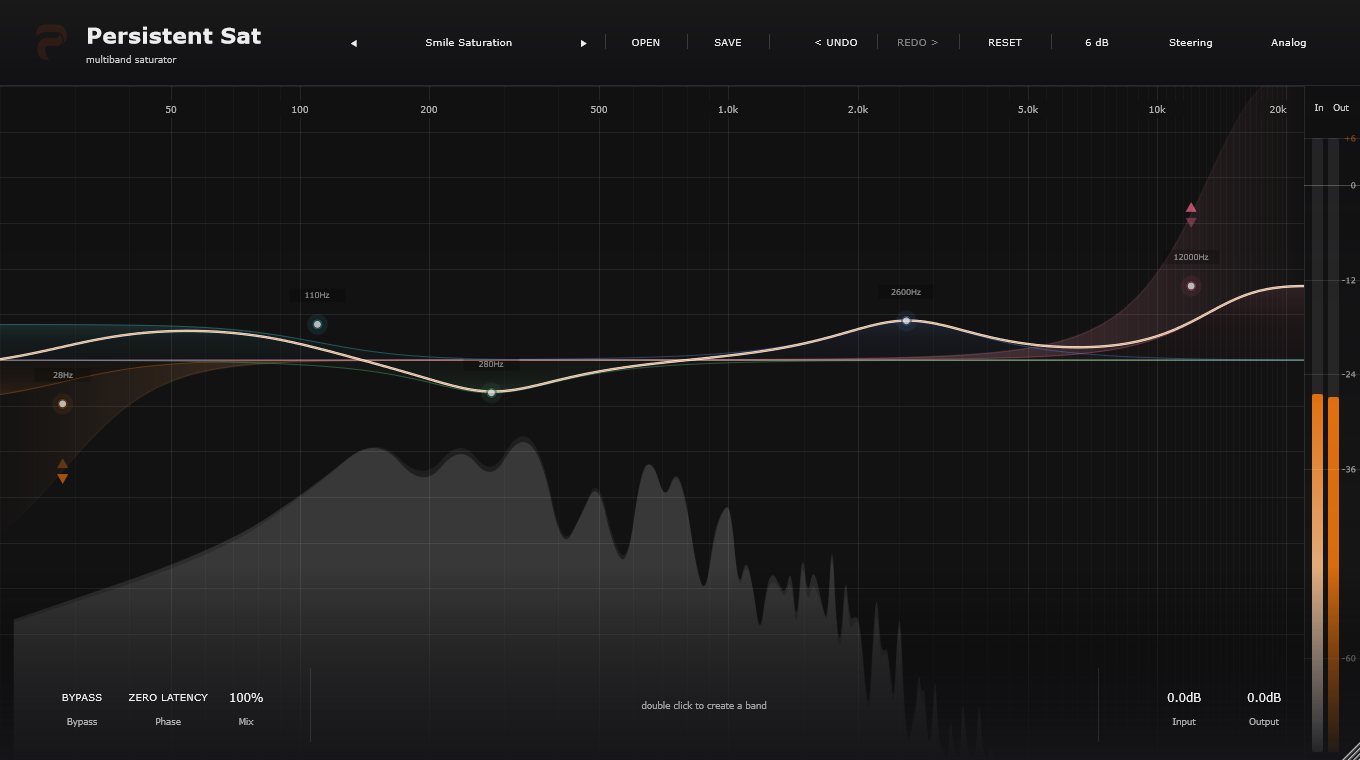
Task: Click the In level meter bar
Action: pyautogui.click(x=1317, y=445)
